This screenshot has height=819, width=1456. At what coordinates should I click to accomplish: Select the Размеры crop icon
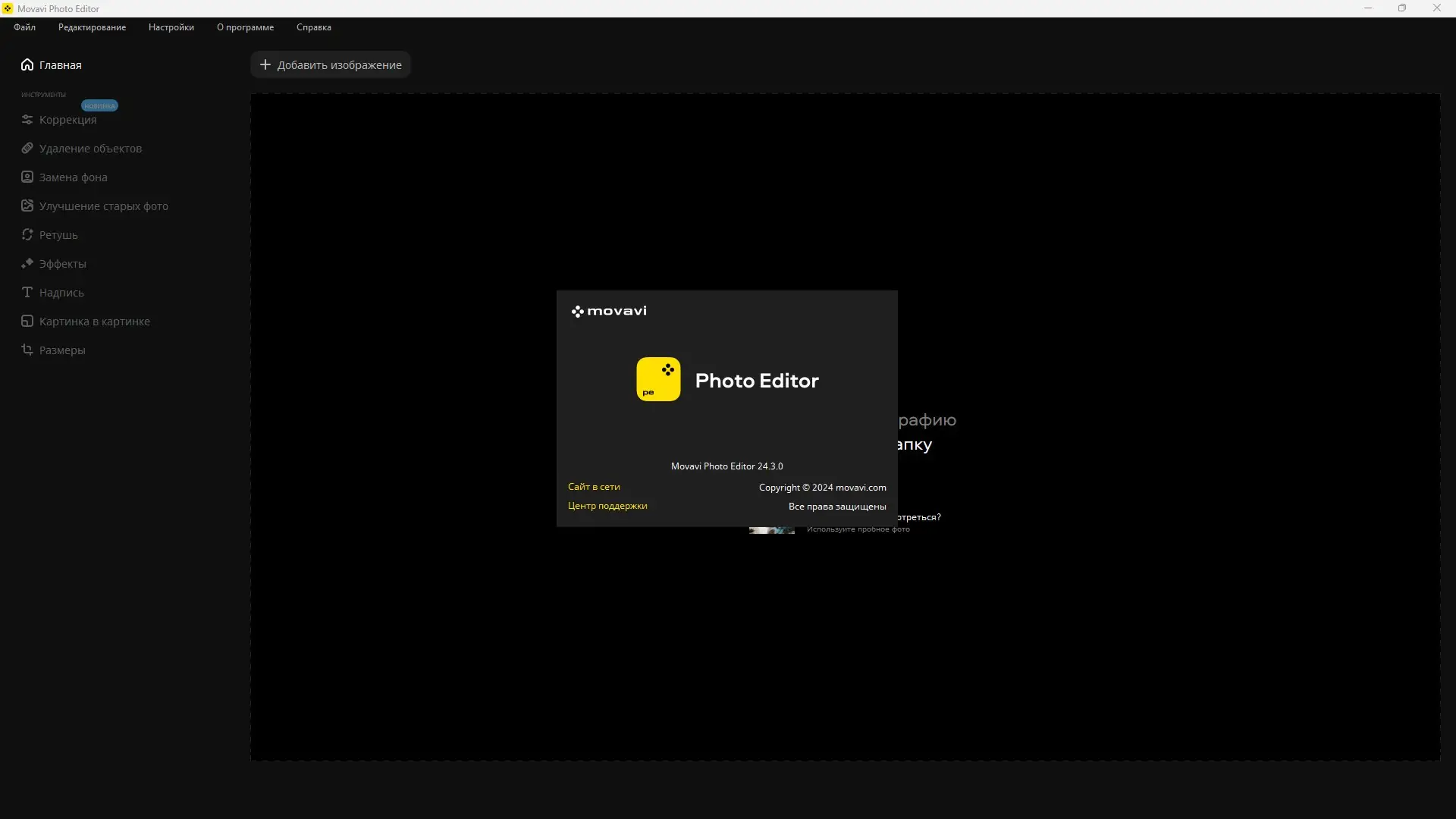[x=27, y=350]
